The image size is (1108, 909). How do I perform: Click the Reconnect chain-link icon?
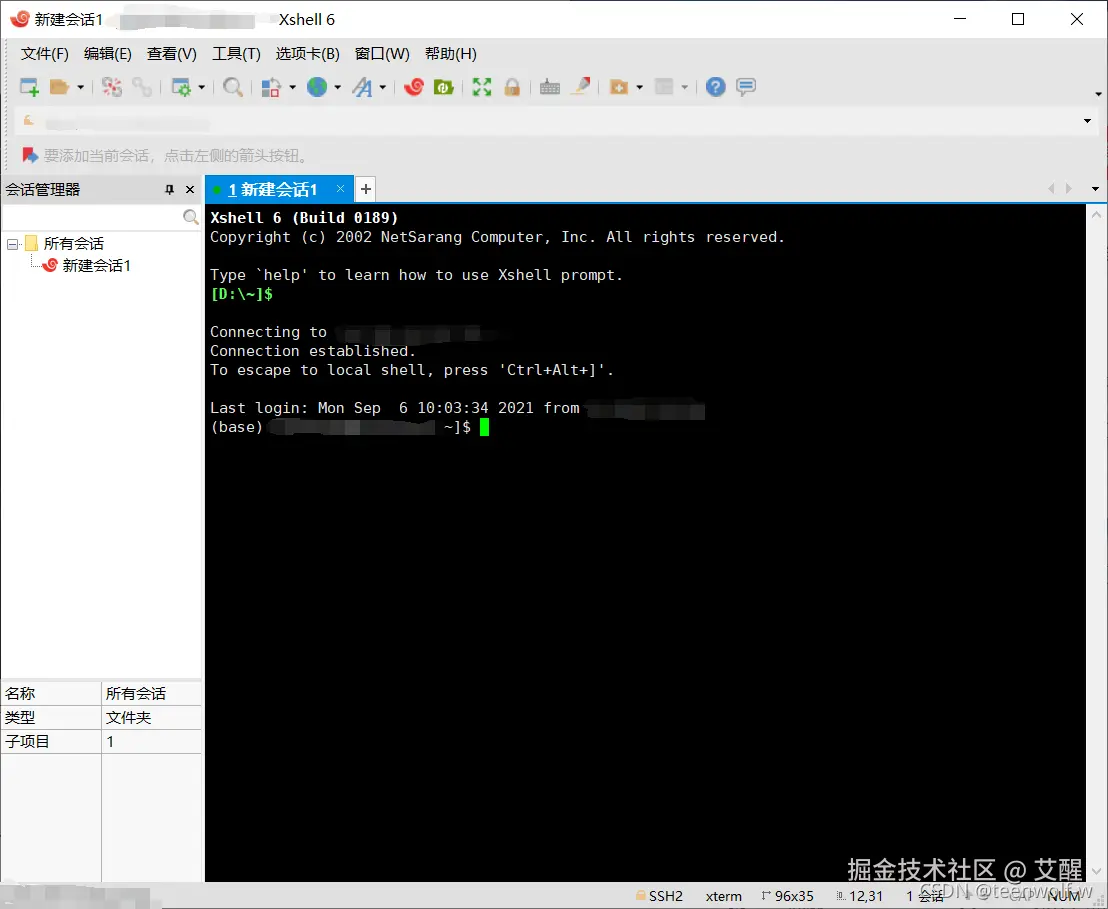142,87
